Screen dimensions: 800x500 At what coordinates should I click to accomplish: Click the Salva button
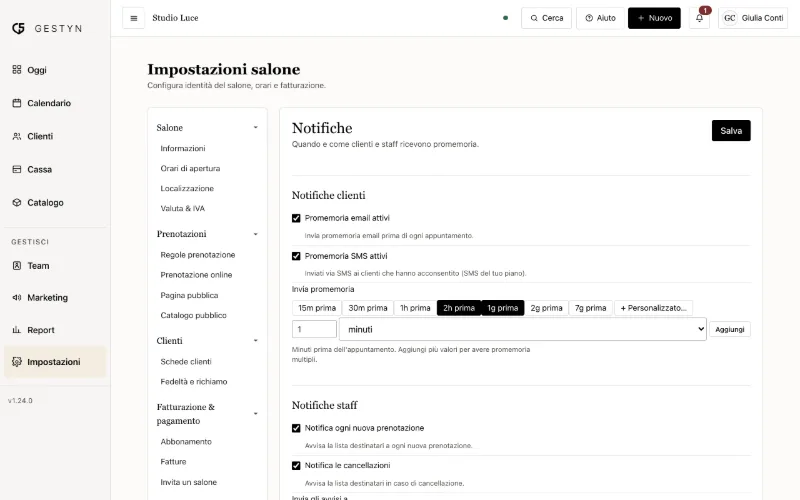click(x=731, y=131)
